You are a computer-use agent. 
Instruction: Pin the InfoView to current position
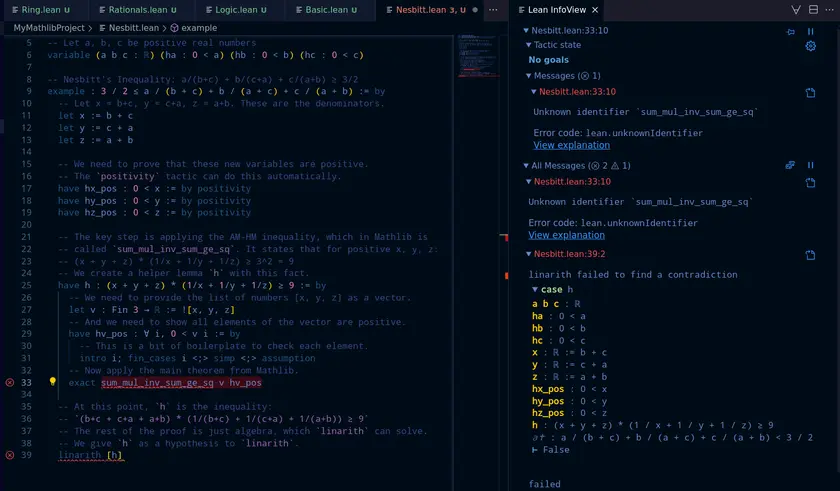click(791, 31)
